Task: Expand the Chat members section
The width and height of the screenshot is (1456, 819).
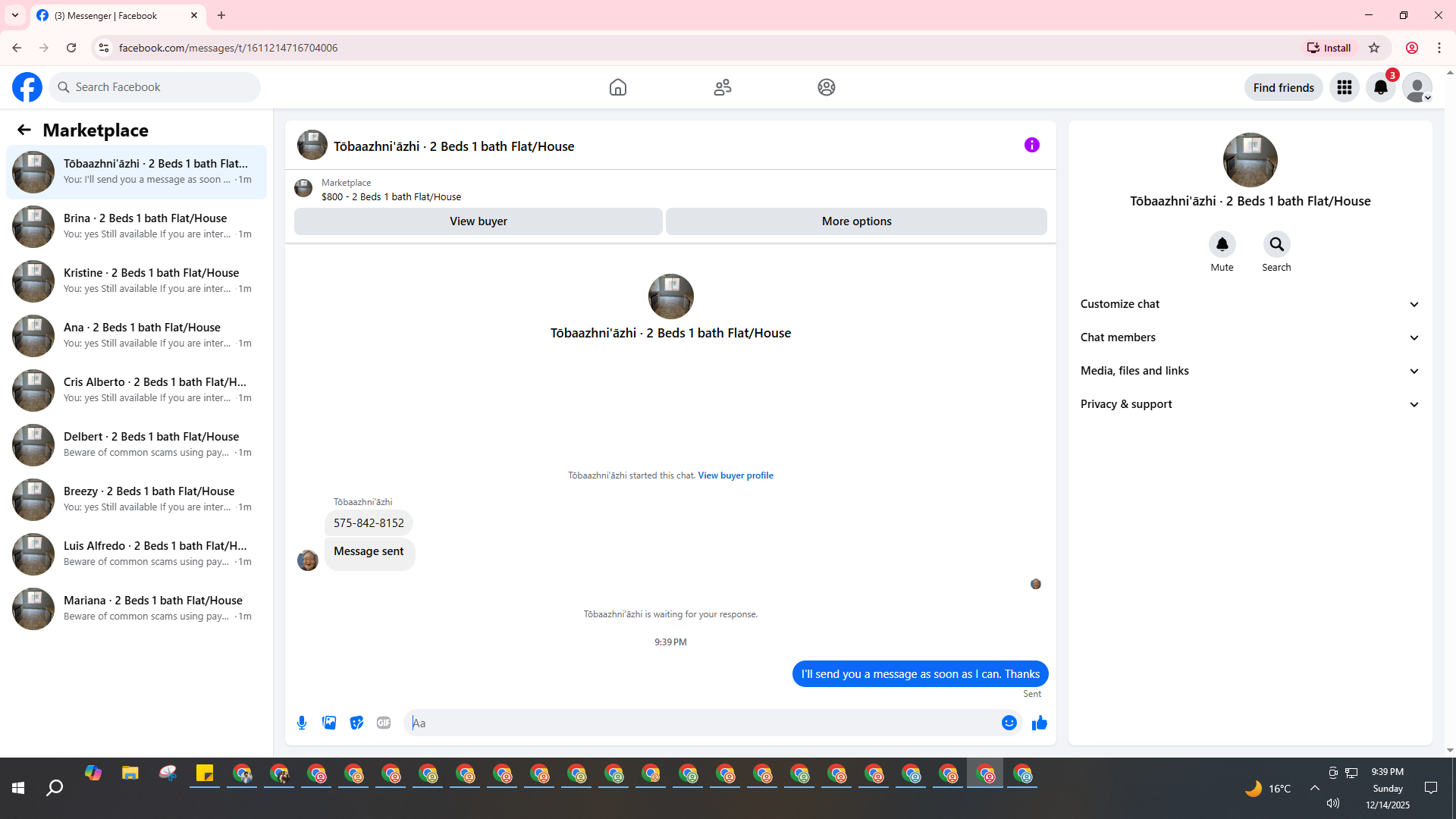Action: point(1250,337)
